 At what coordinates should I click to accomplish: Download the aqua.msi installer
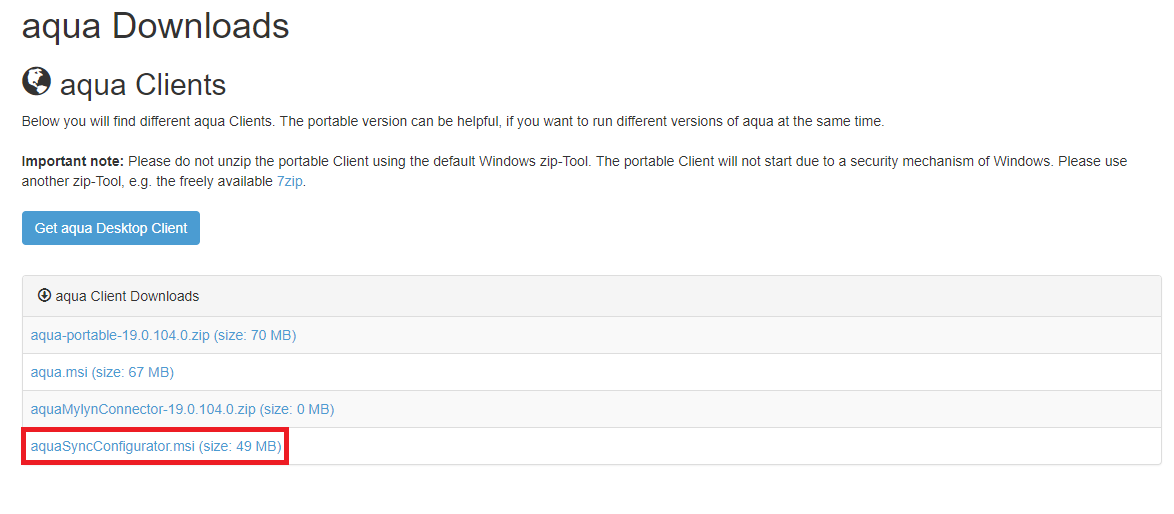pos(59,373)
